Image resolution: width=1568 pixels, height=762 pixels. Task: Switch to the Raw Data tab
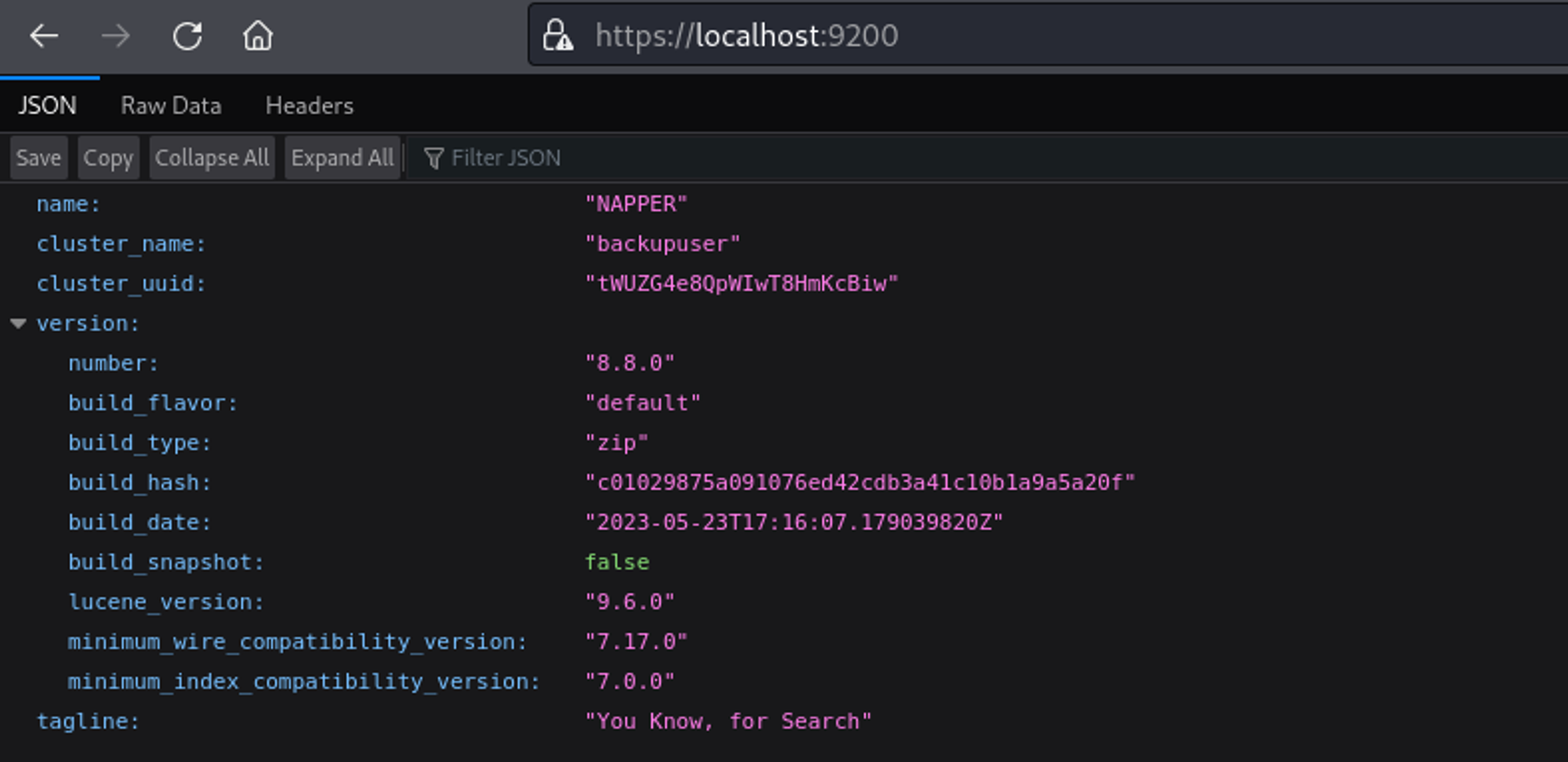(171, 106)
